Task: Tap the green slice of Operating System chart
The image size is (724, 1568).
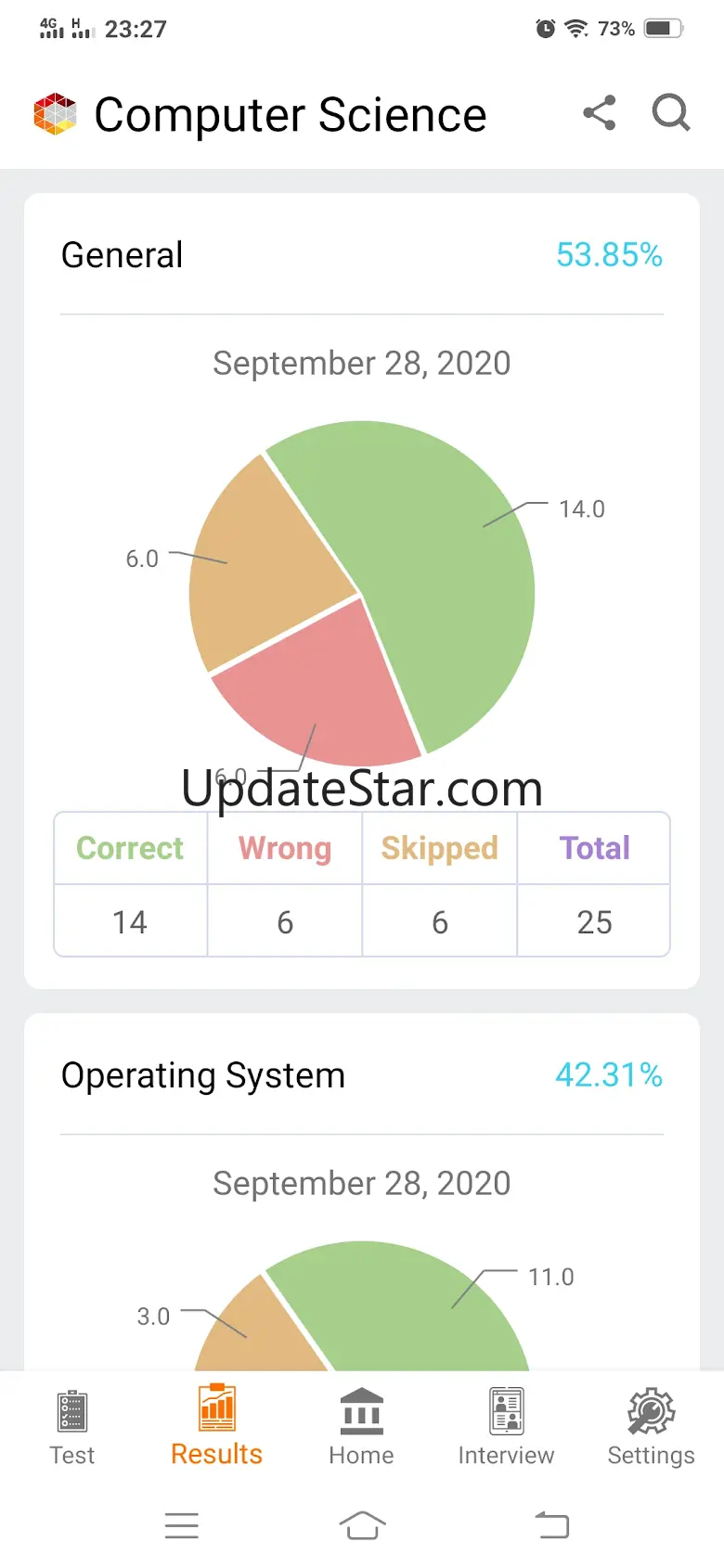Action: pos(408,1308)
